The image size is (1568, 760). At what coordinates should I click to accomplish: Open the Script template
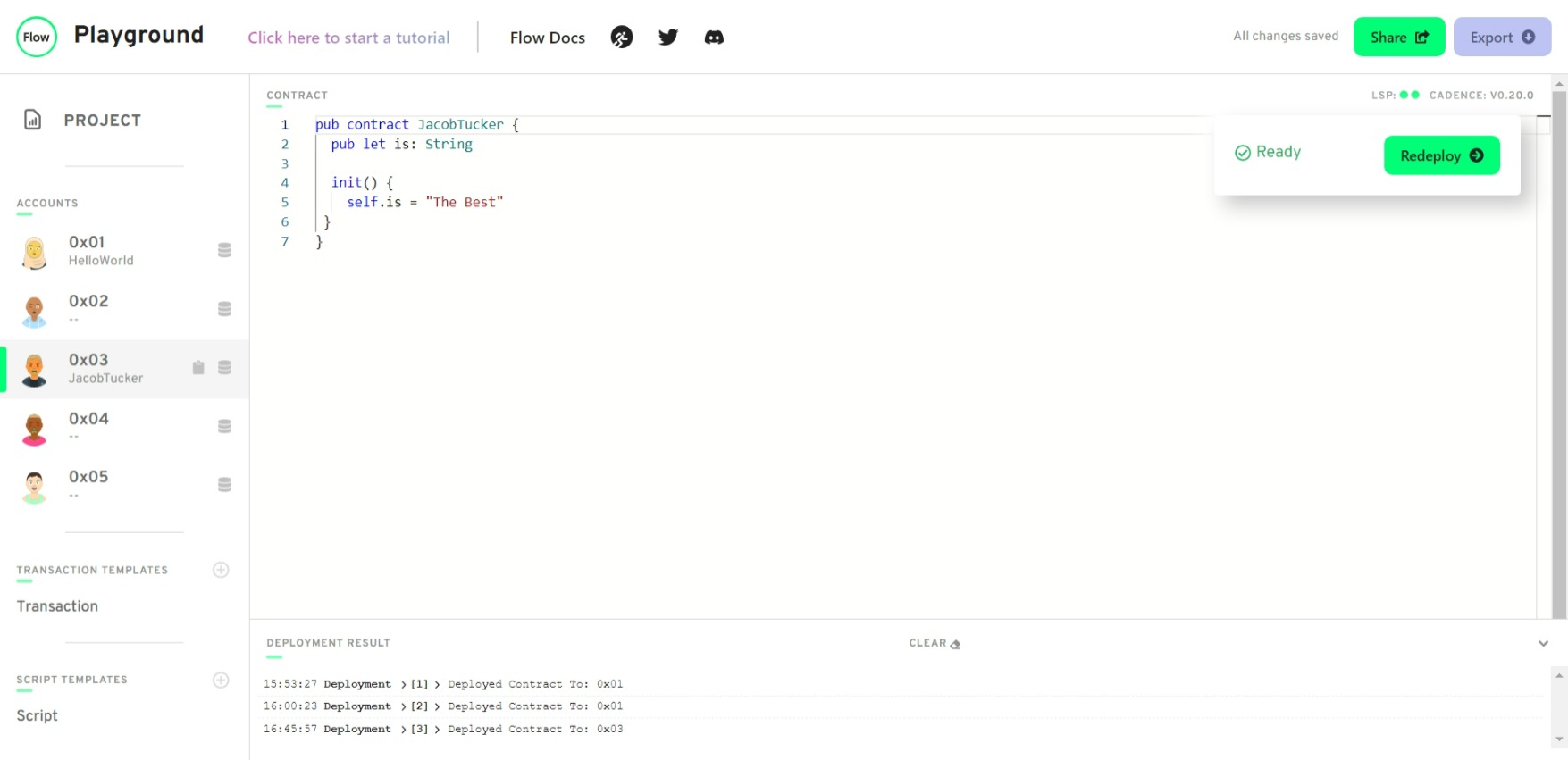[37, 716]
